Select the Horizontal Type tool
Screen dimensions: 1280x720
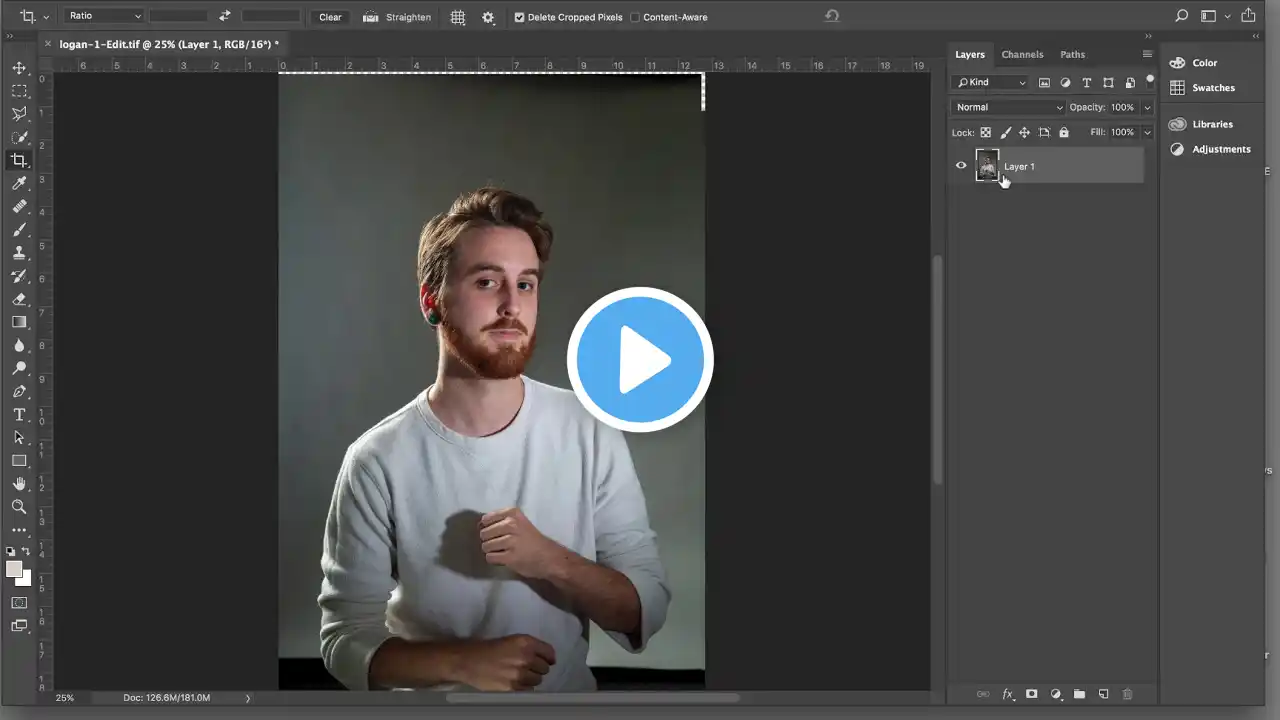pos(19,415)
